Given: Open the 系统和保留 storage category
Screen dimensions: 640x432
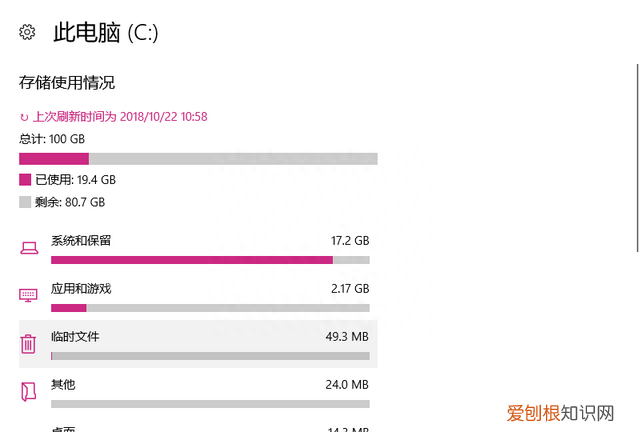Looking at the screenshot, I should (x=81, y=241).
